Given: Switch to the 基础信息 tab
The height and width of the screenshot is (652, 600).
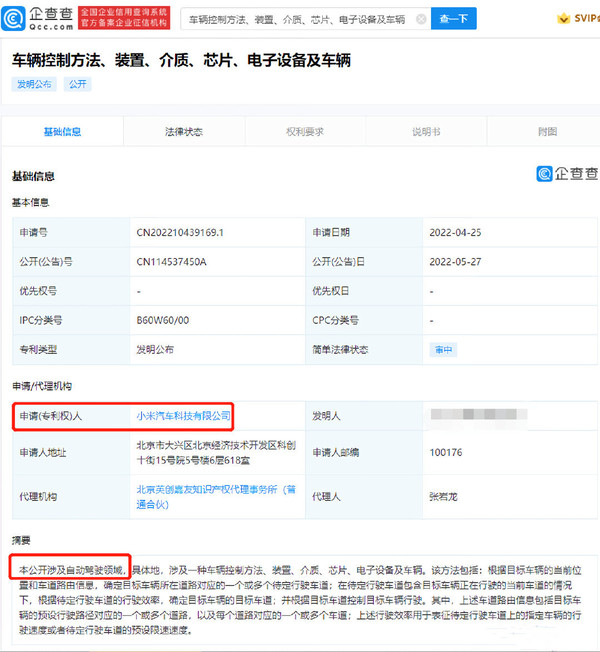Looking at the screenshot, I should tap(62, 131).
